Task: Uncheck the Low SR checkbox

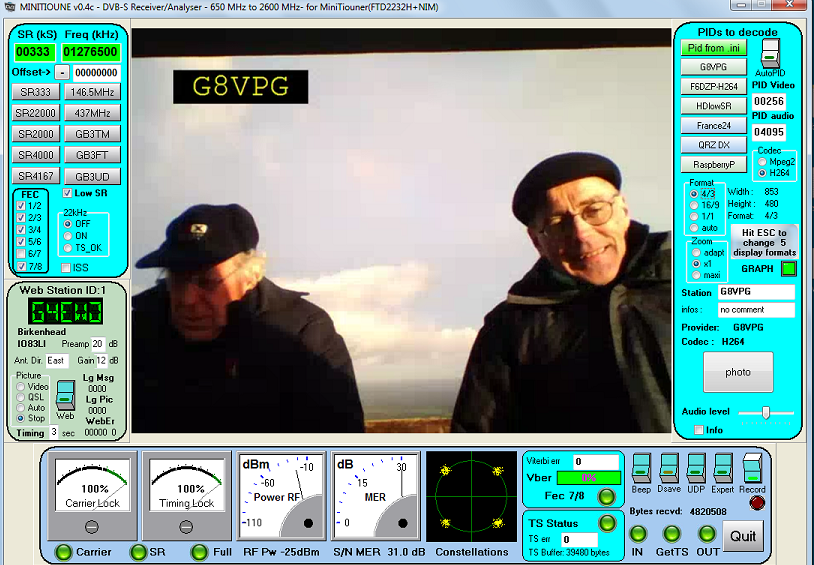Action: [68, 192]
